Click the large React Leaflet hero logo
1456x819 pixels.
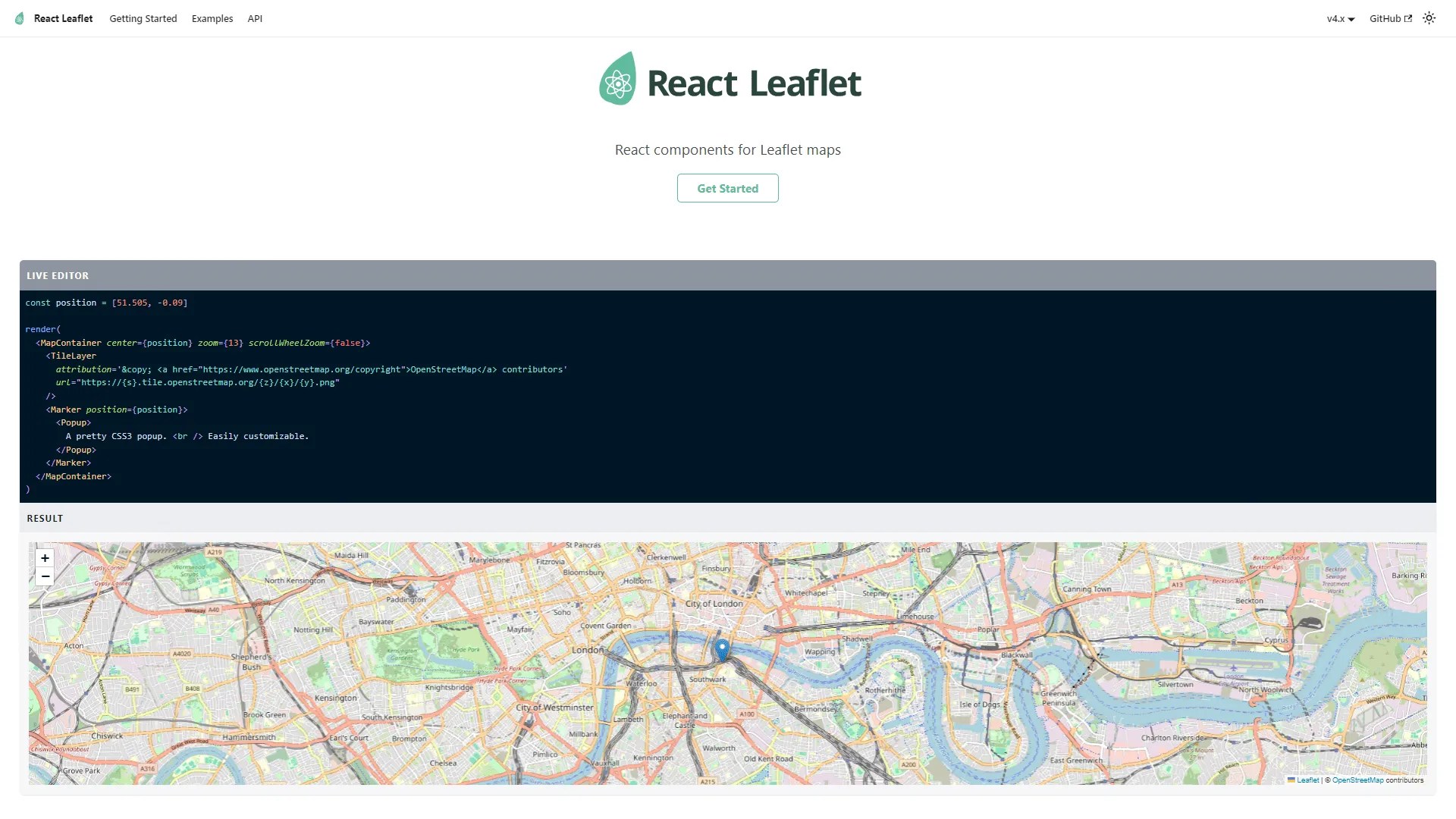click(x=730, y=79)
